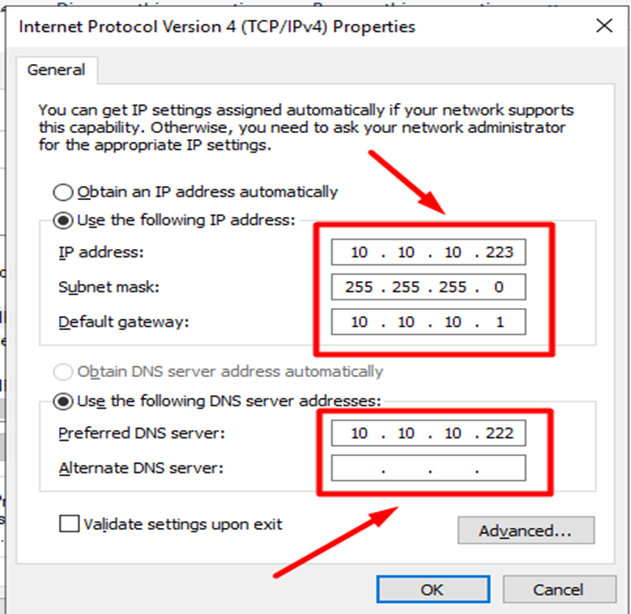Image resolution: width=631 pixels, height=614 pixels.
Task: Click the last octet 223 of IP address
Action: click(x=497, y=252)
